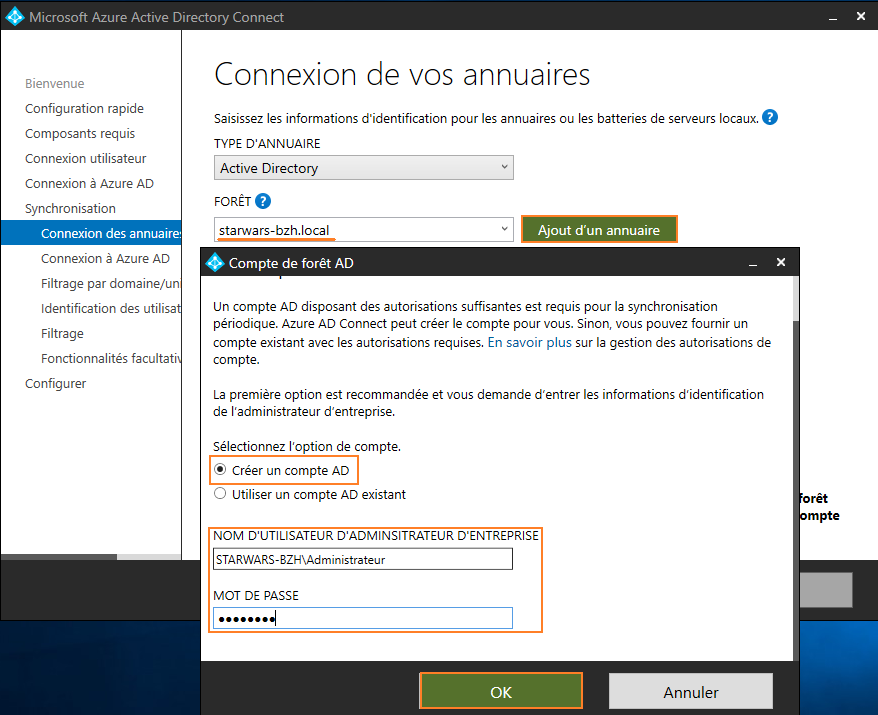Select Configuration rapide in sidebar
Viewport: 878px width, 715px height.
coord(84,108)
